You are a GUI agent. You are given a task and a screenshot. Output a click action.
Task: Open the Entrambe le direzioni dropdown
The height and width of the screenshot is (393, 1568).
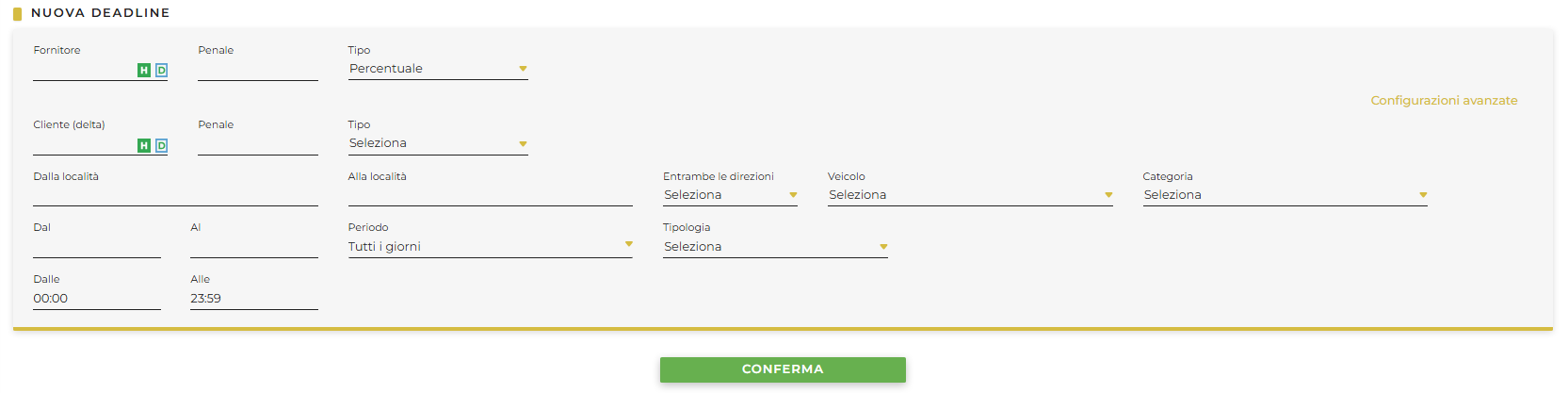(730, 195)
